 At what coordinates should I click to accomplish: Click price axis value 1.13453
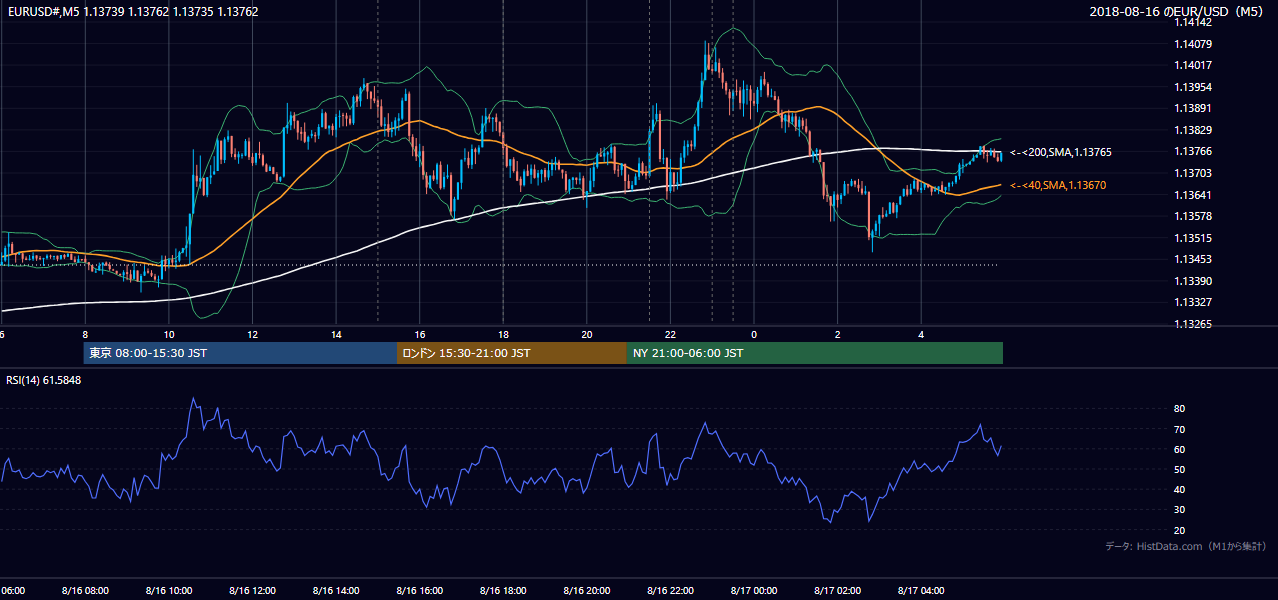[1193, 259]
